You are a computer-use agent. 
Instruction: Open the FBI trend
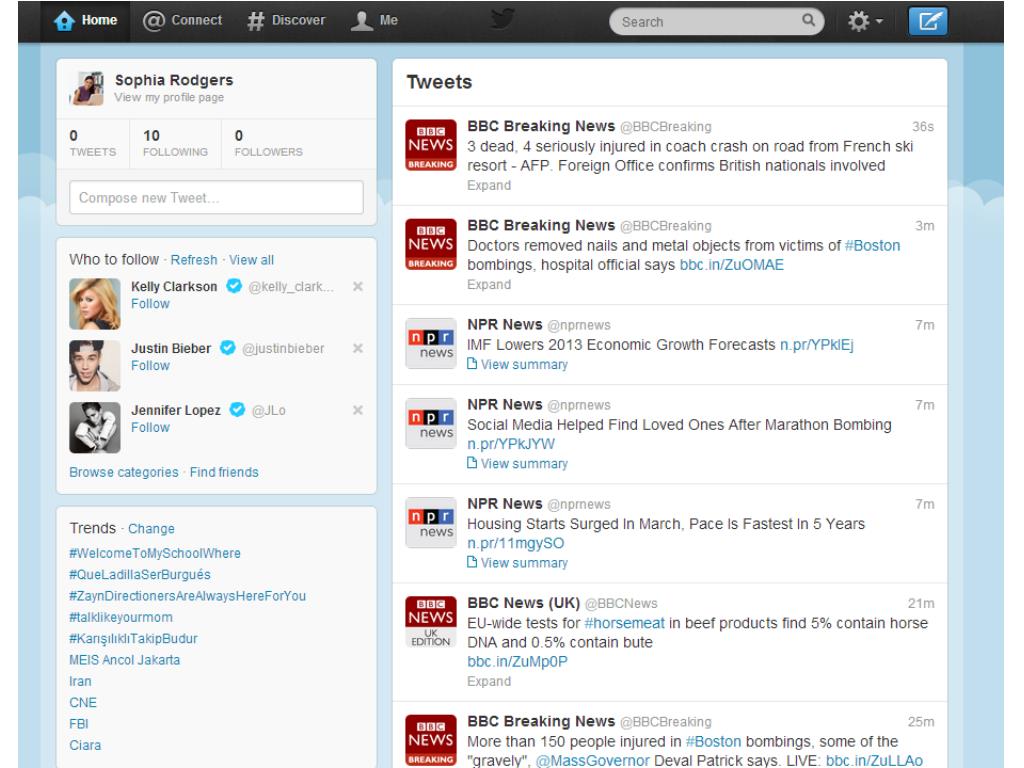[79, 724]
